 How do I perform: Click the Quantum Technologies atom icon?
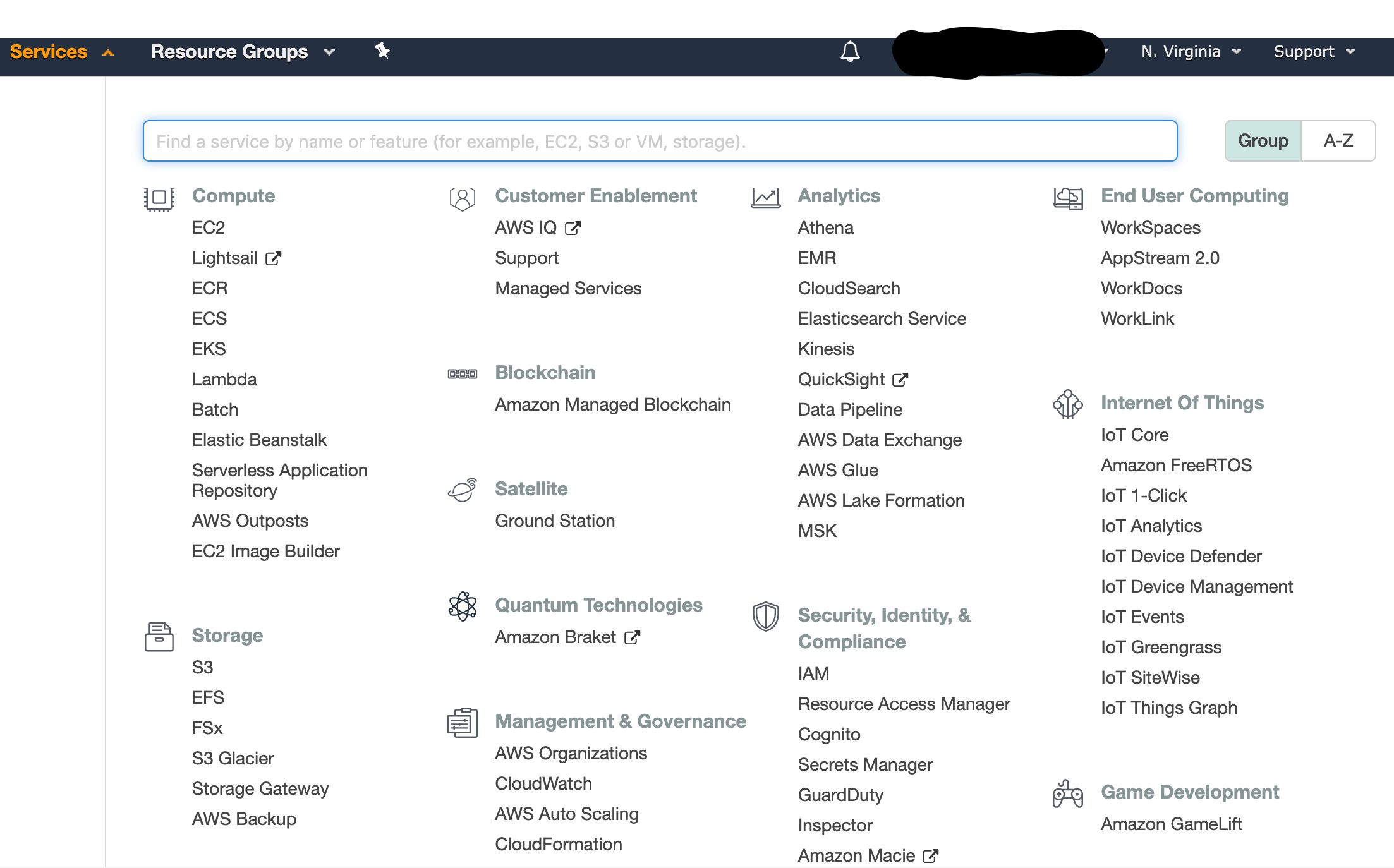pos(463,606)
